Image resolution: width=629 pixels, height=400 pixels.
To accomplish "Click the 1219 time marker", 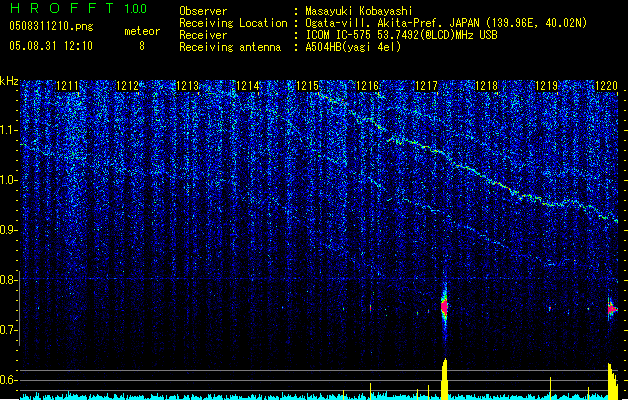I will click(x=547, y=85).
